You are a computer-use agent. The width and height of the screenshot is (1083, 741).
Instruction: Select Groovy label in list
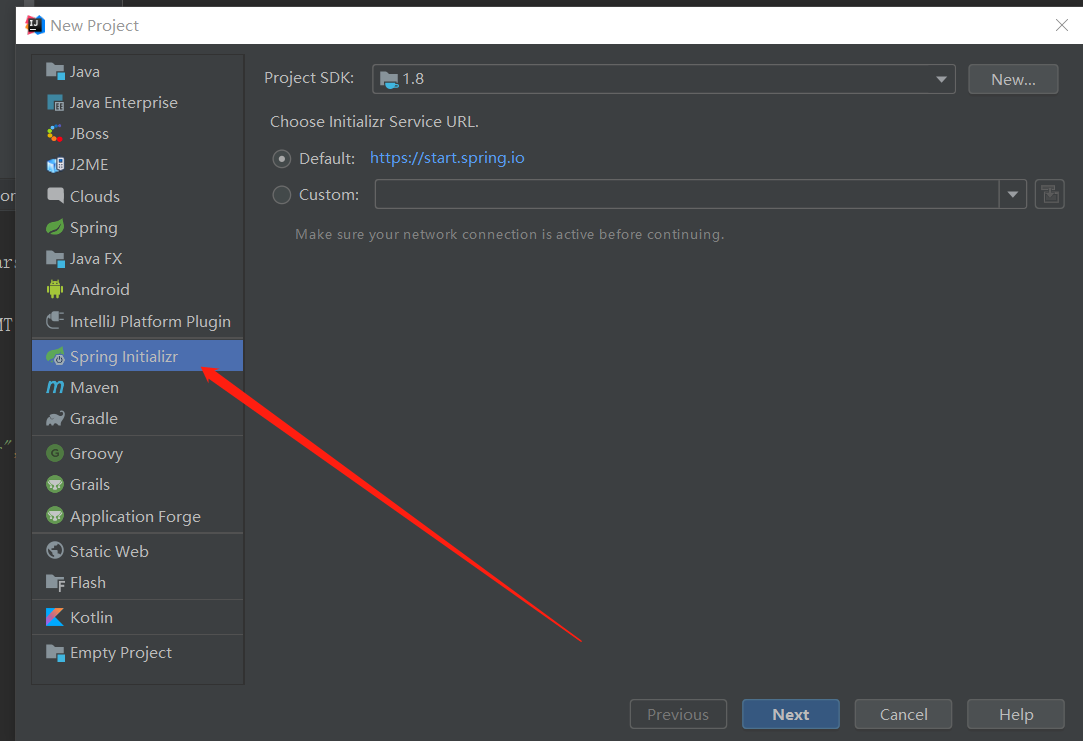[x=97, y=454]
